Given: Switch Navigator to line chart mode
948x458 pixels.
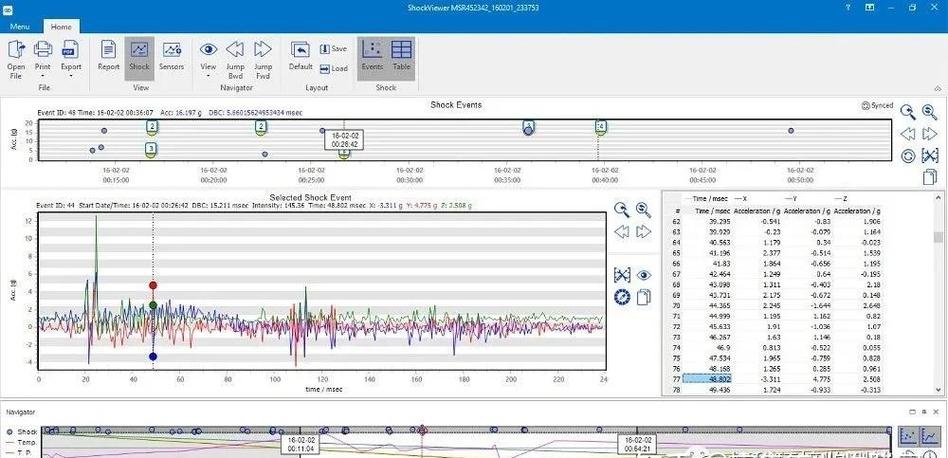Looking at the screenshot, I should 930,435.
